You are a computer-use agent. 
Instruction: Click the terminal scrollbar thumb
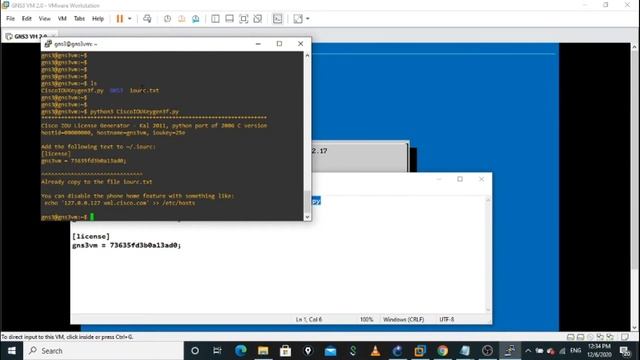coord(307,201)
